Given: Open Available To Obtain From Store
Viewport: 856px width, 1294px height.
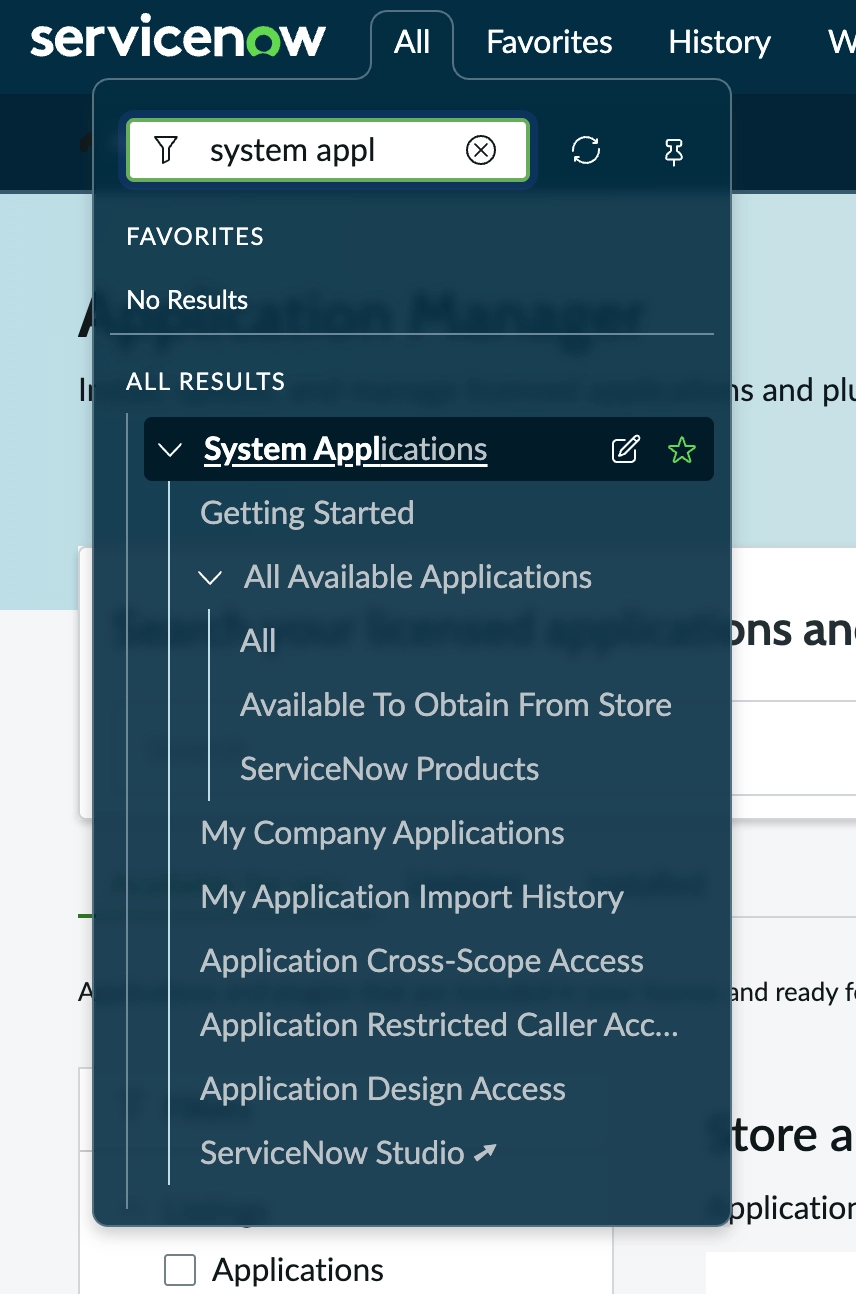Looking at the screenshot, I should 456,705.
